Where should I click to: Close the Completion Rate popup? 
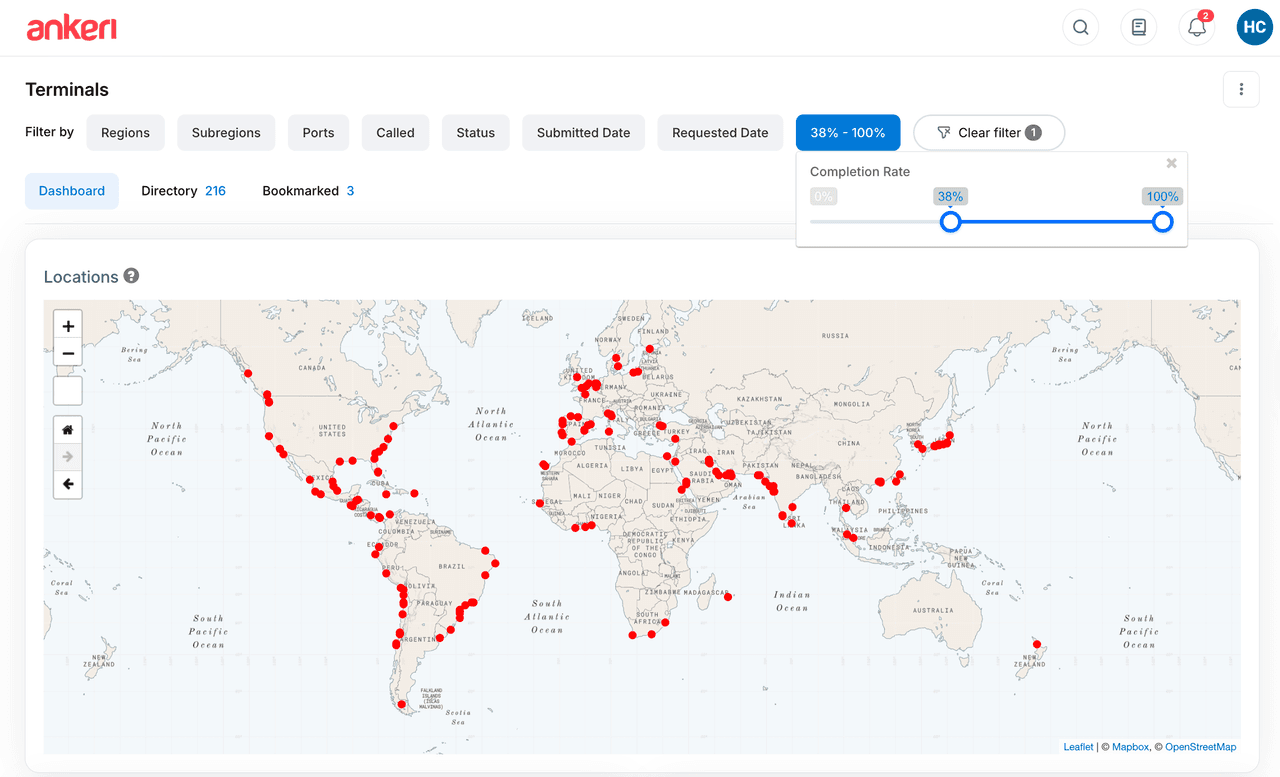(x=1171, y=164)
